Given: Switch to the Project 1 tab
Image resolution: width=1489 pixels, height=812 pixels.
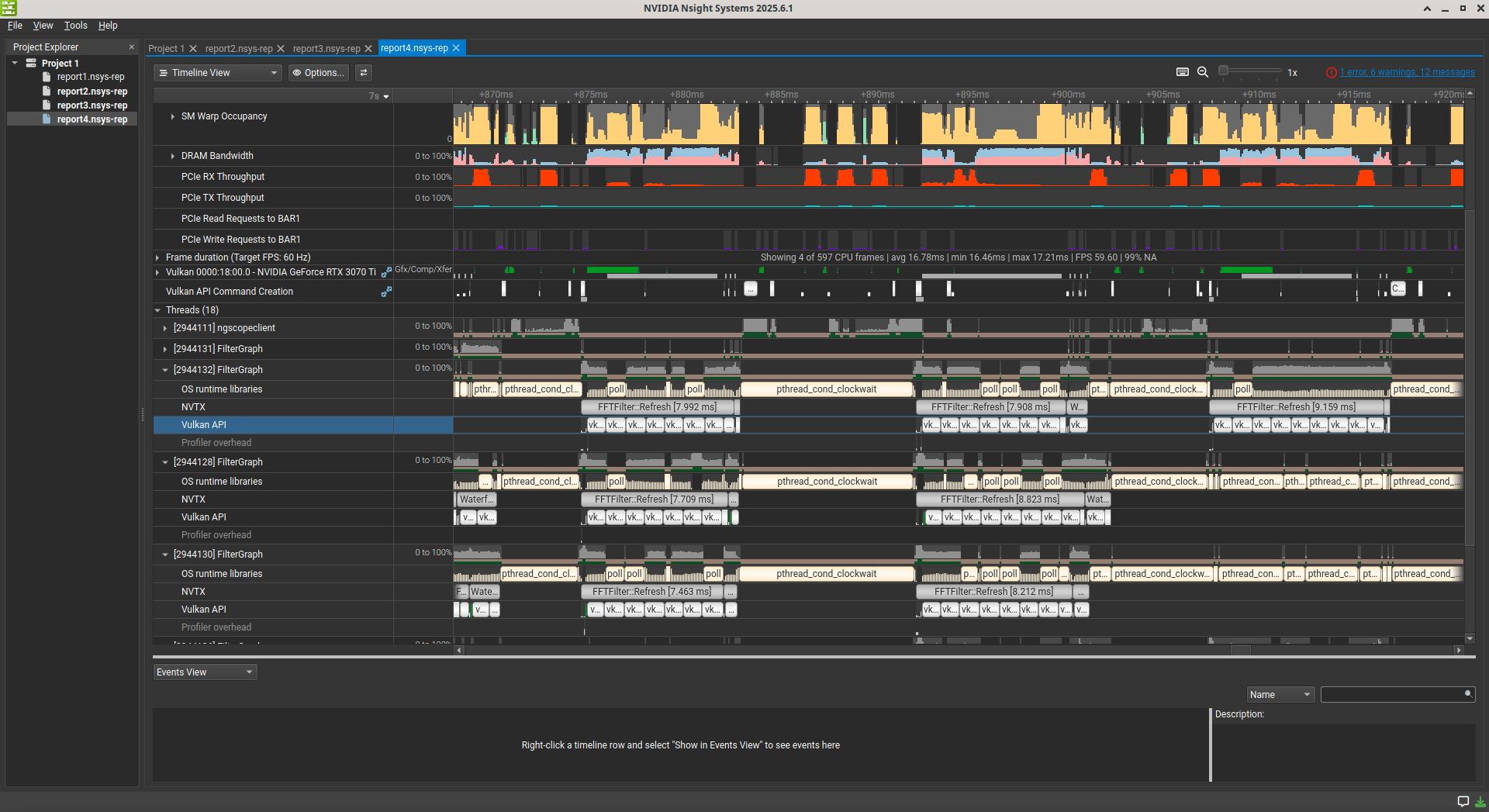Looking at the screenshot, I should (x=166, y=48).
